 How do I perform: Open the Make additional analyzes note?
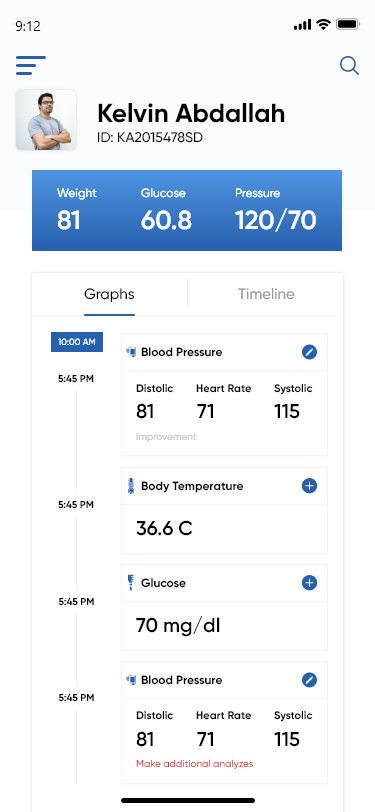195,763
